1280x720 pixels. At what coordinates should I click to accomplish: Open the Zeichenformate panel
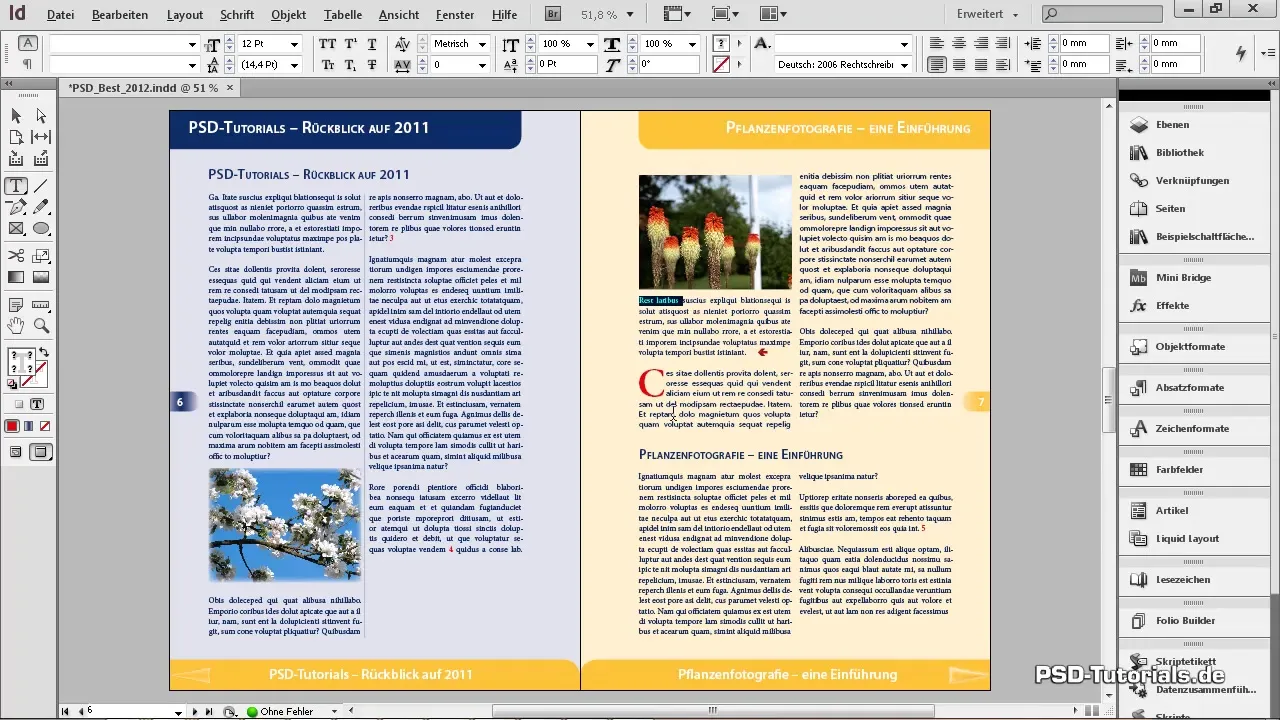click(1190, 429)
